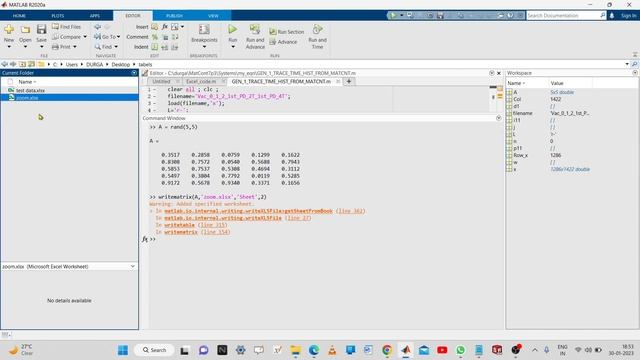Open Command Window actions menu
This screenshot has width=640, height=360.
(x=498, y=118)
